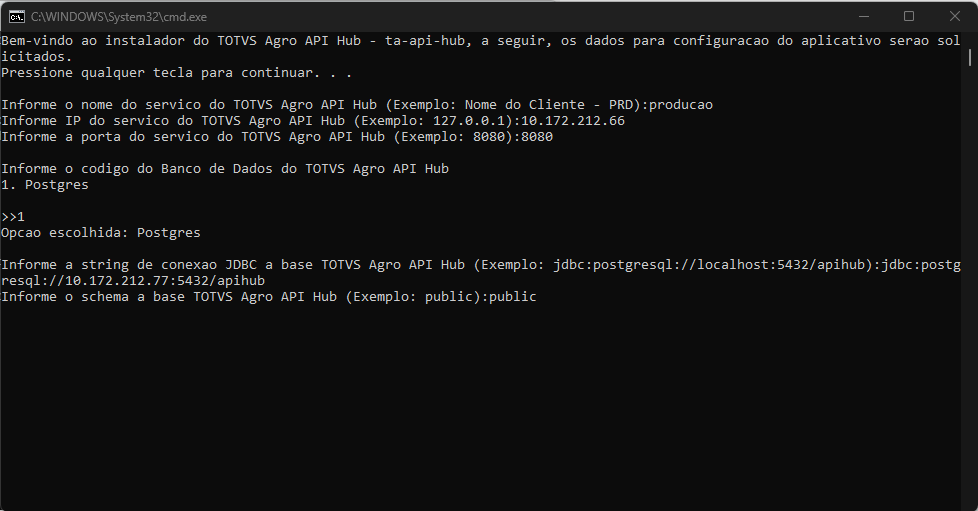
Task: Click the "1. Postgres" database option line
Action: (x=45, y=185)
